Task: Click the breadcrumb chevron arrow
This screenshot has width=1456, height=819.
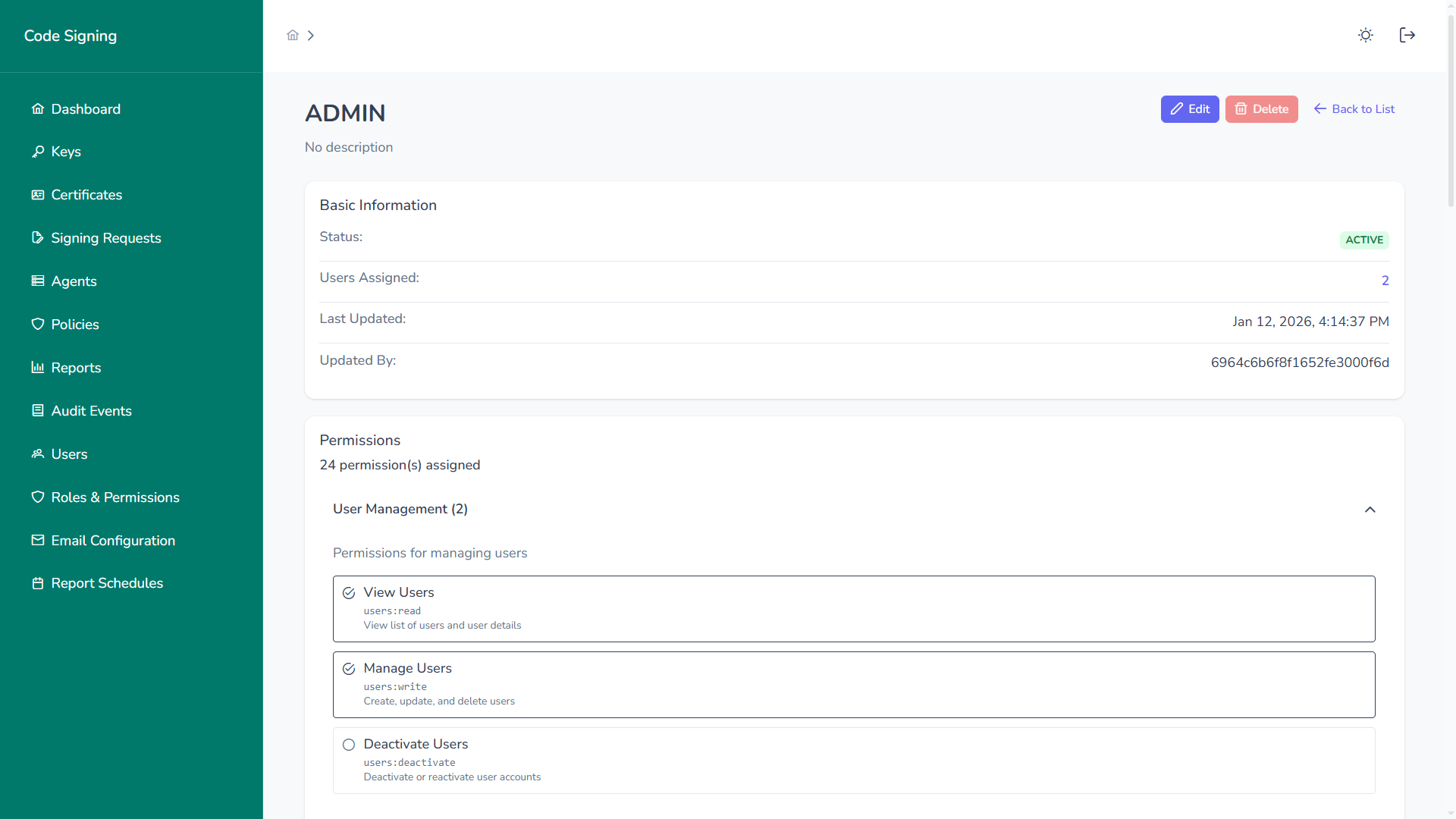Action: (x=311, y=36)
